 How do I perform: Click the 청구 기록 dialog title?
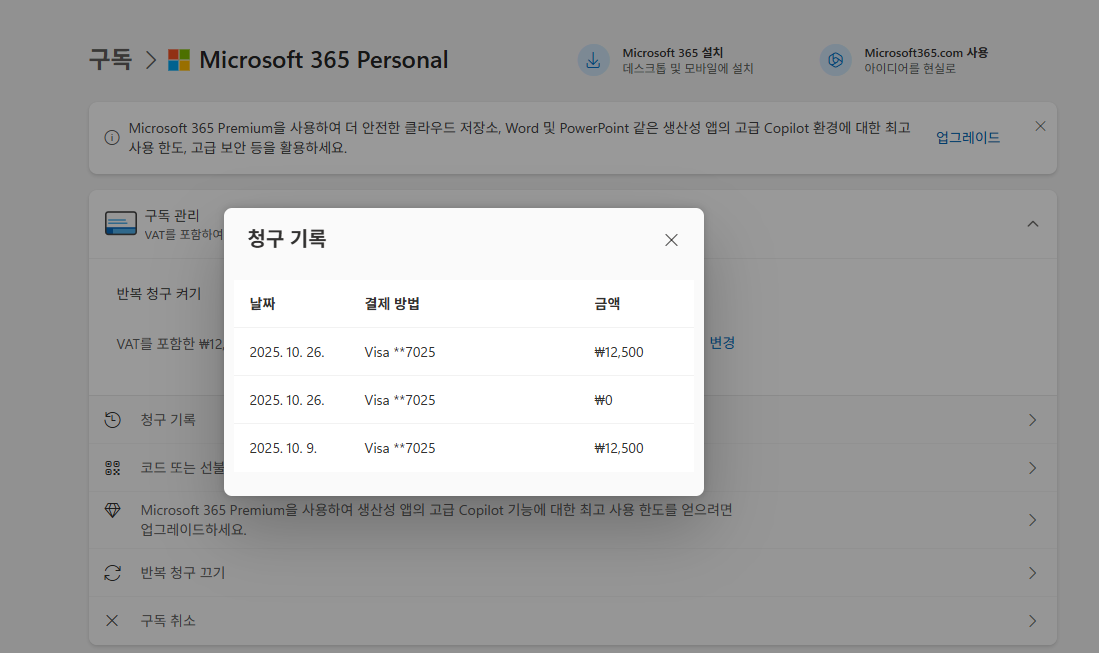287,239
